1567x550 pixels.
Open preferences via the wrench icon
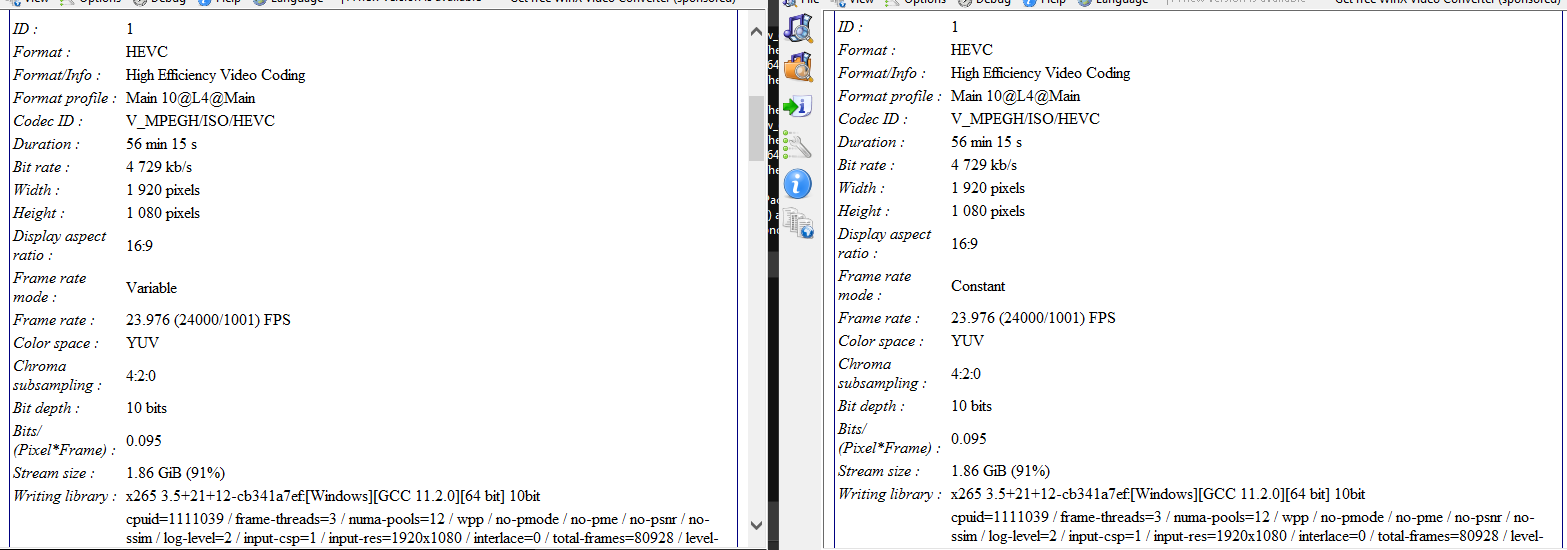click(797, 145)
